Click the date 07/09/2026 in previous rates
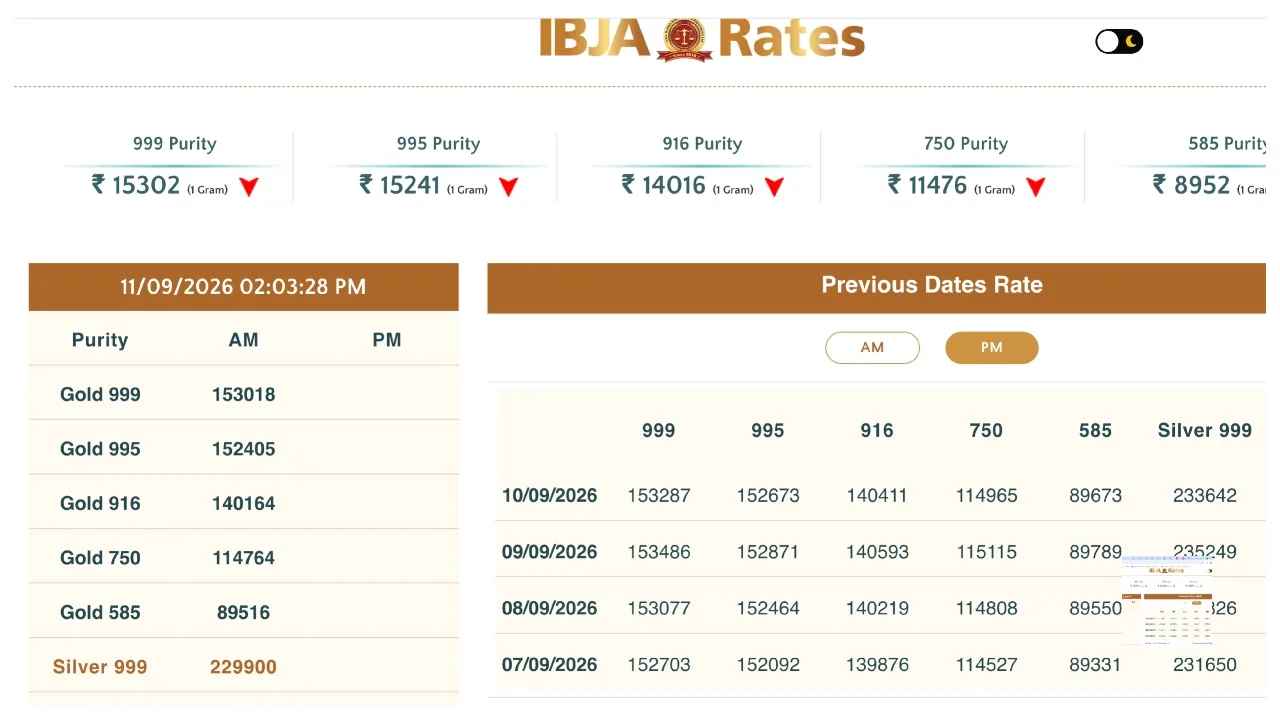 pos(550,665)
